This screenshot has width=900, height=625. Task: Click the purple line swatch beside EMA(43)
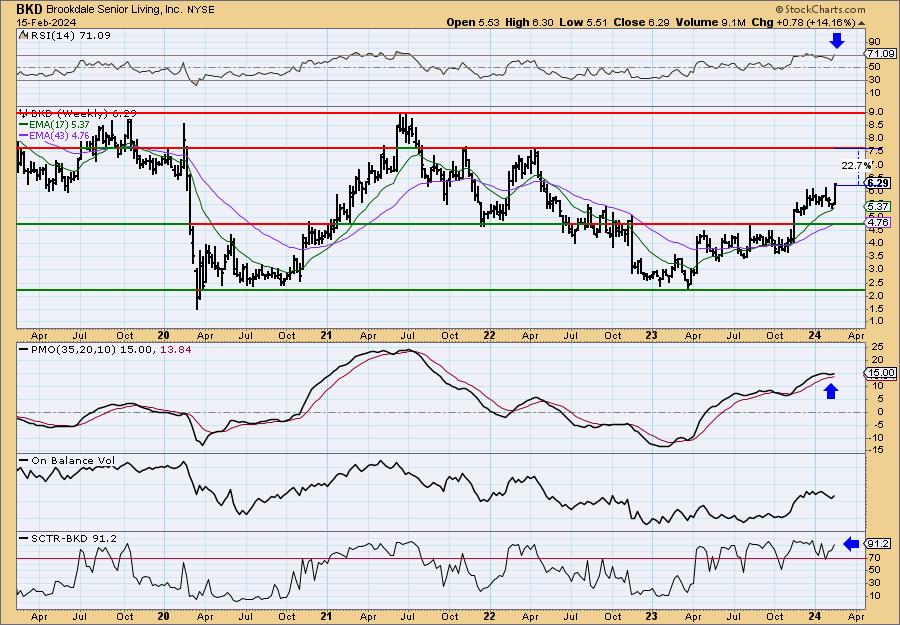24,135
